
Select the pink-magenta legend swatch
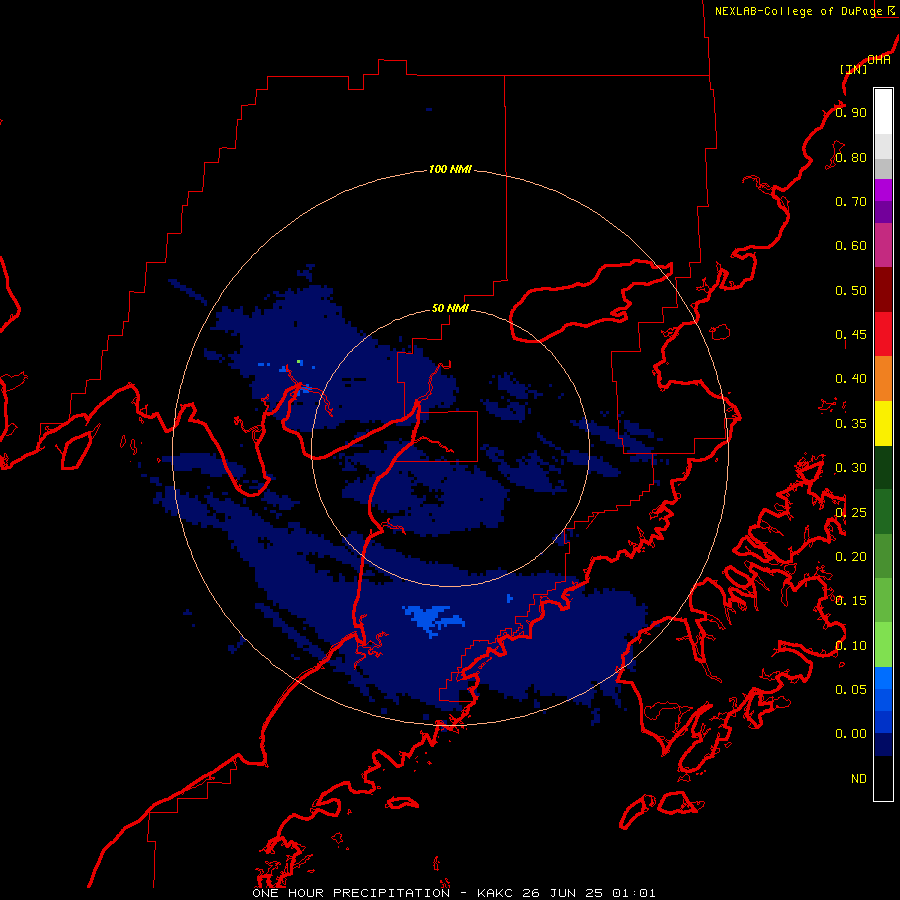(883, 245)
